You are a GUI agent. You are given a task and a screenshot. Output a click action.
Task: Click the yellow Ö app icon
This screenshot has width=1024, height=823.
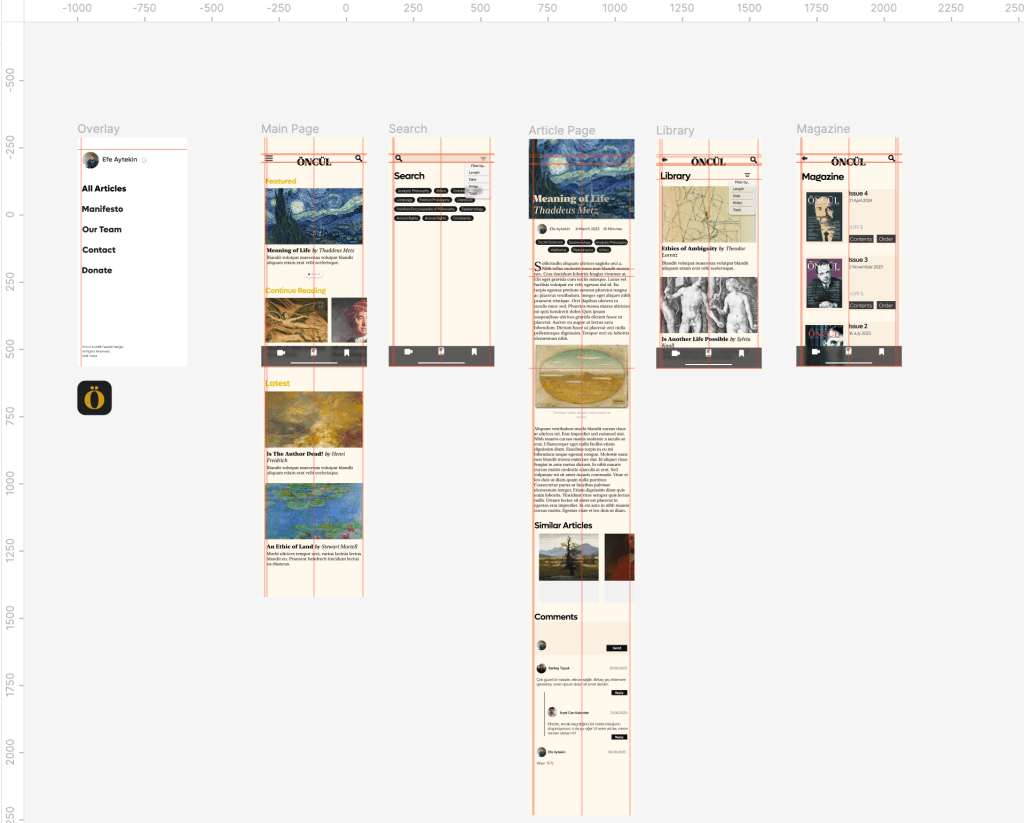click(x=94, y=398)
